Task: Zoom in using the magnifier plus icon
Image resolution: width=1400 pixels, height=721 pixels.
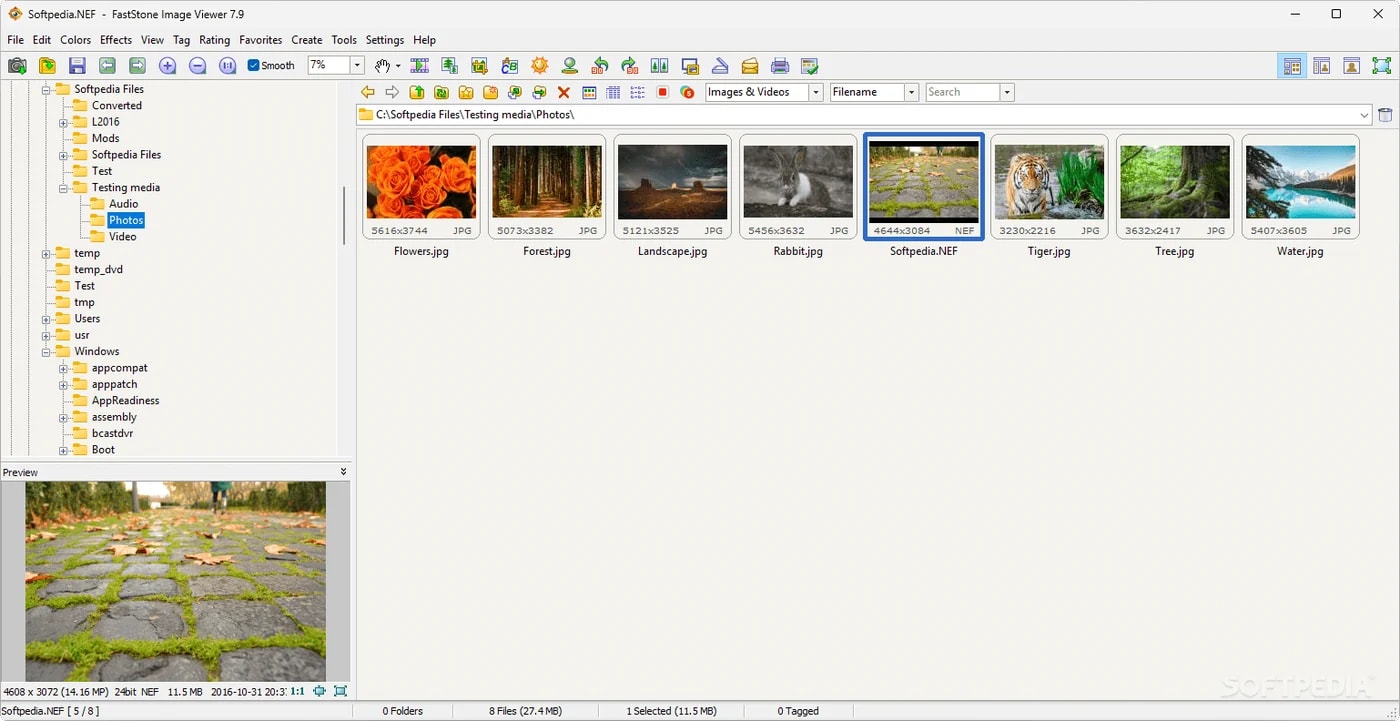Action: click(168, 65)
